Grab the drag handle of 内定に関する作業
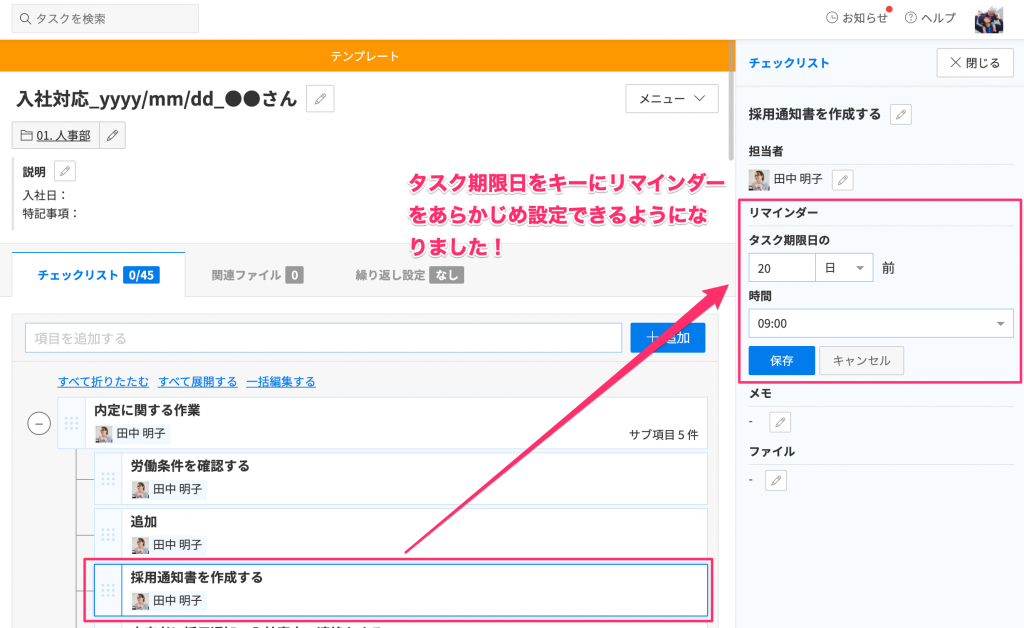 click(x=71, y=423)
